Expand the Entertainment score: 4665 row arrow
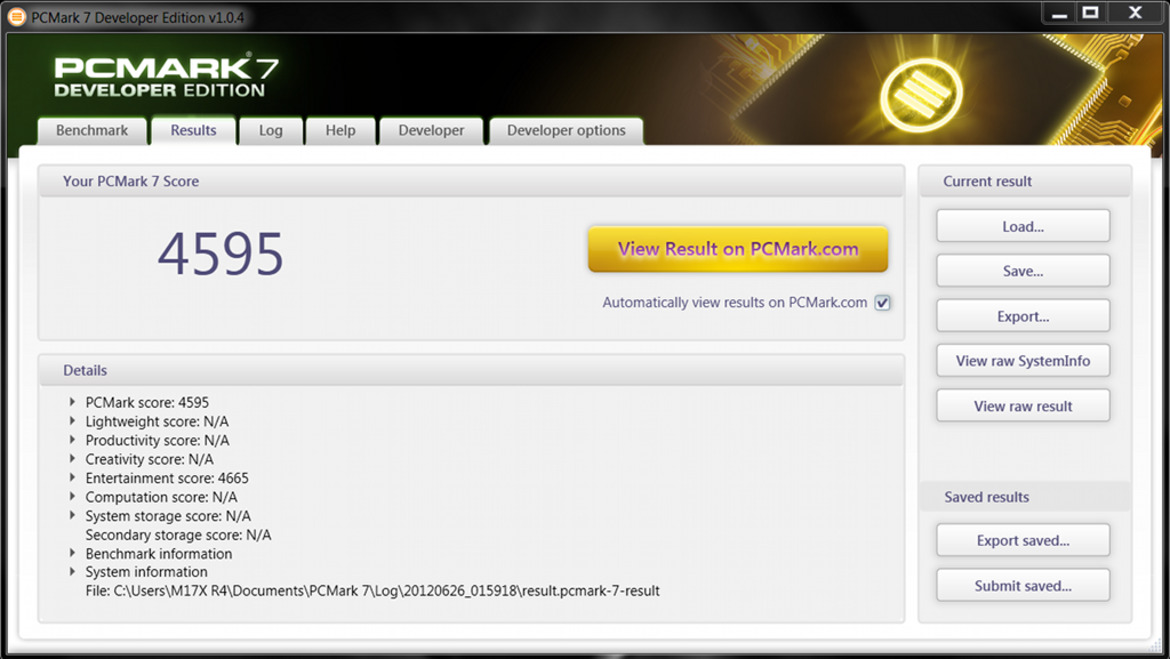The width and height of the screenshot is (1170, 659). [x=72, y=477]
